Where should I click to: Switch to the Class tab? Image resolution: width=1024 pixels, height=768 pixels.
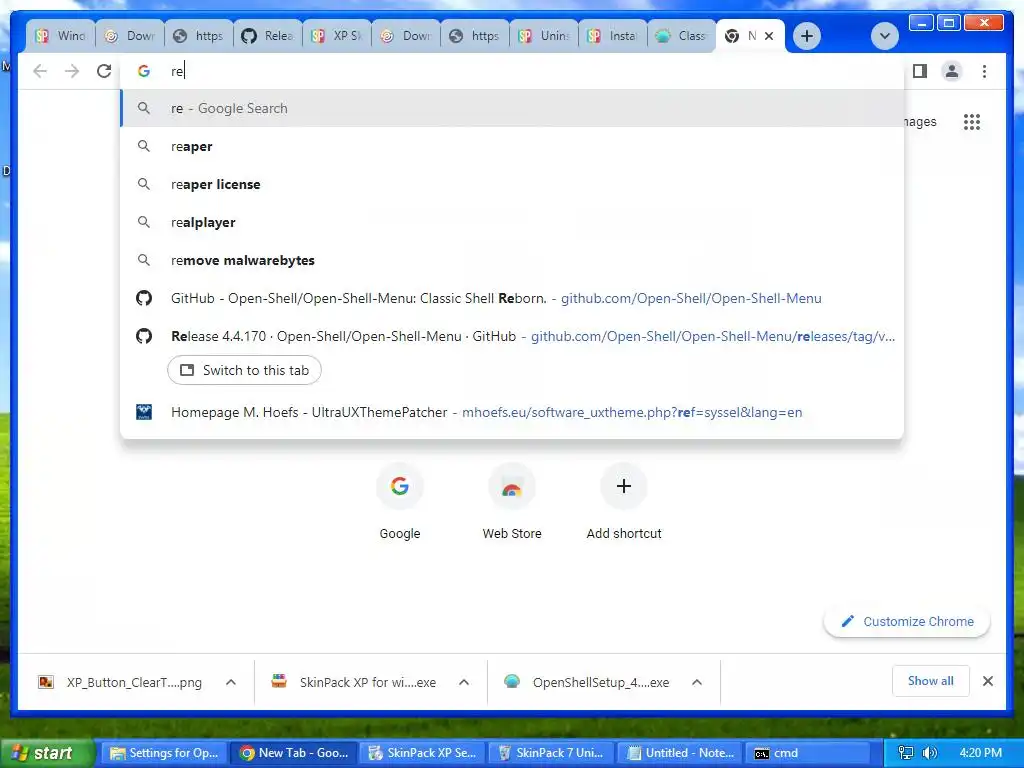pos(681,36)
